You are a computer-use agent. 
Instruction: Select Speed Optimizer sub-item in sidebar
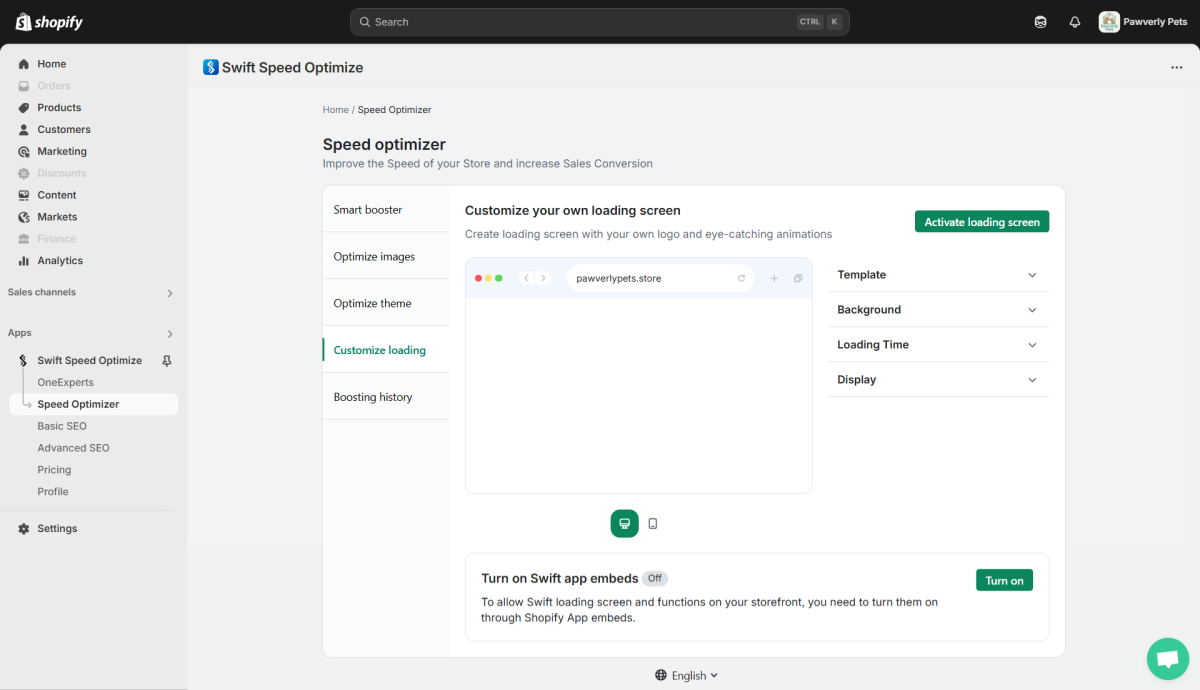tap(94, 404)
